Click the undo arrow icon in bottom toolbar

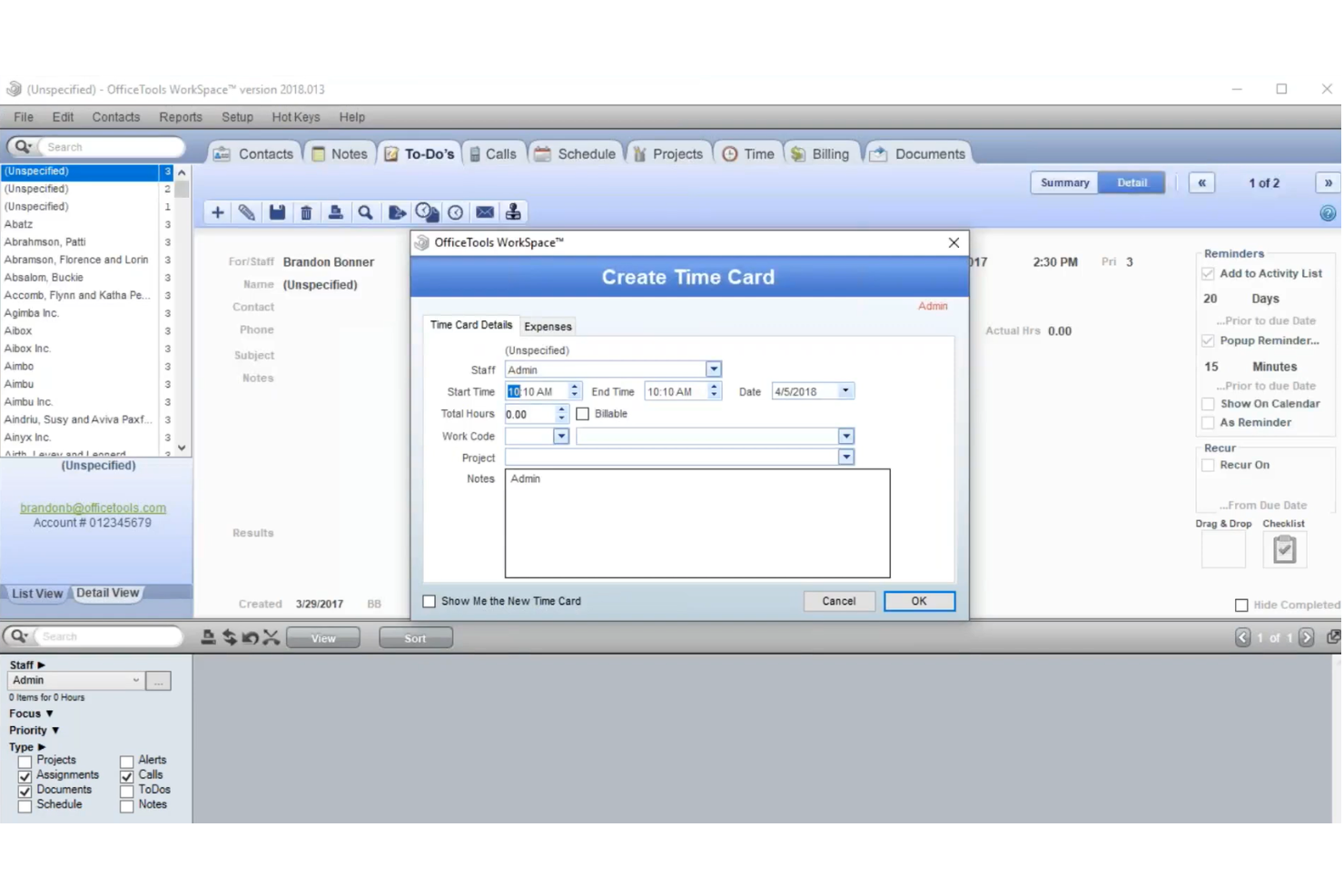(250, 637)
